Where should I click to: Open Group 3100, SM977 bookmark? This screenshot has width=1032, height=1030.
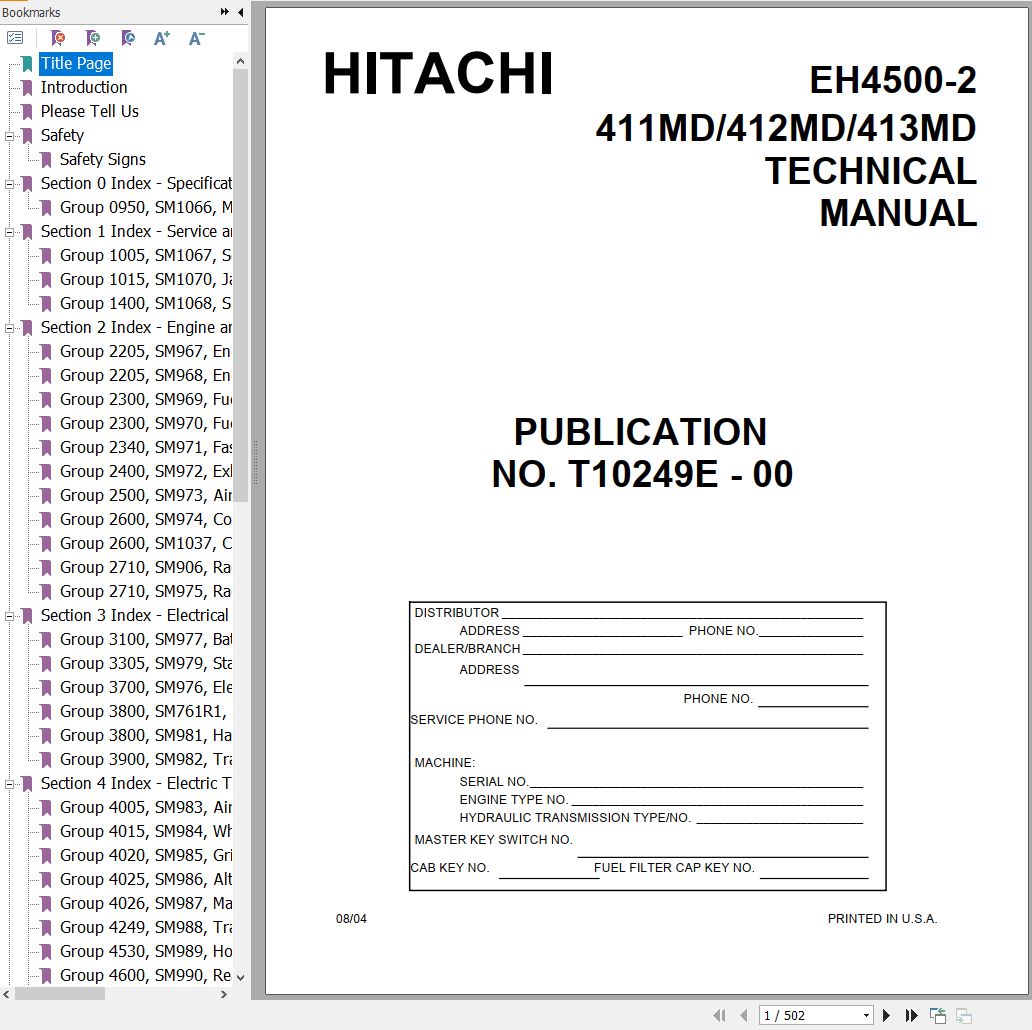(x=145, y=640)
